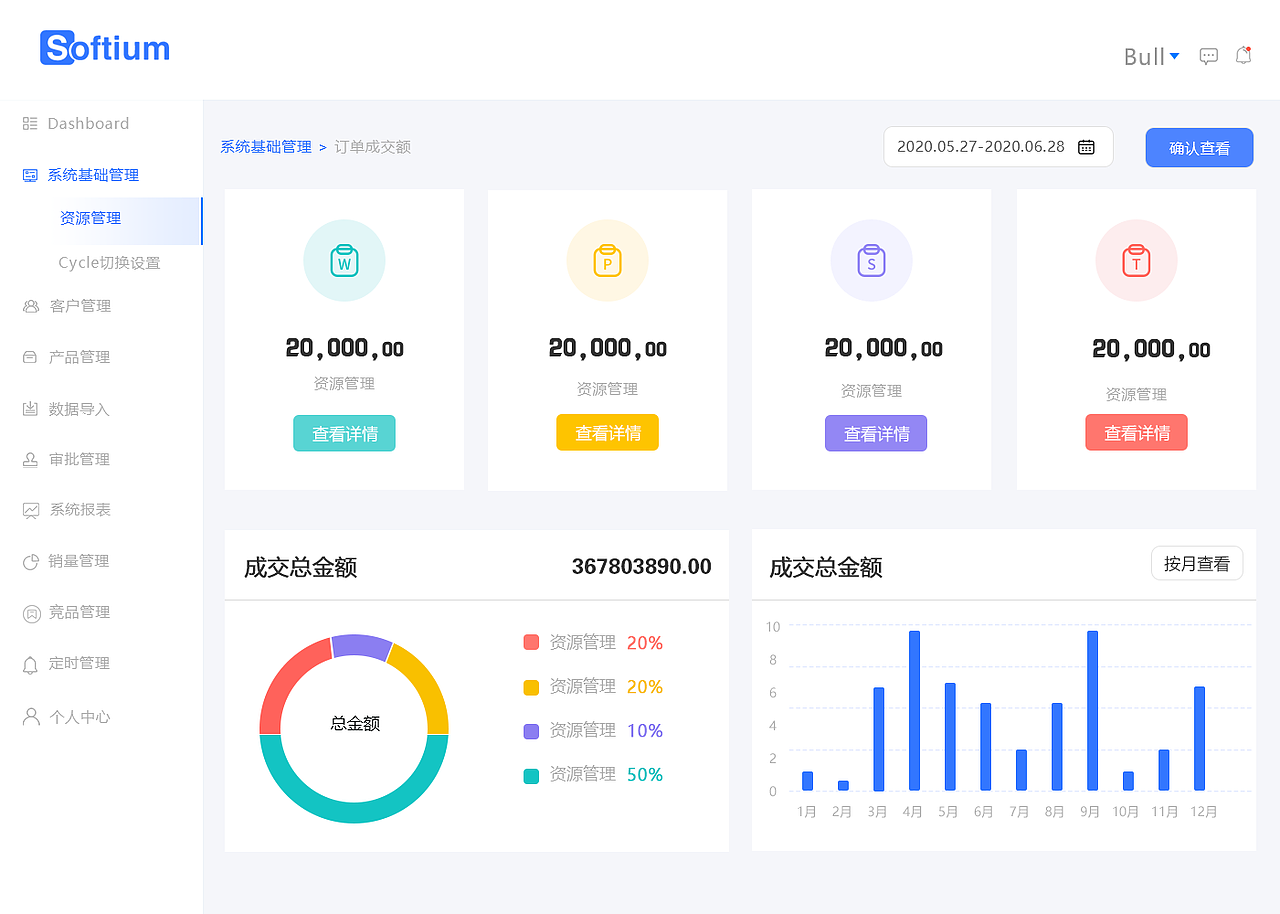Click the 12月 bar in chart
Viewport: 1280px width, 914px height.
coord(1199,738)
